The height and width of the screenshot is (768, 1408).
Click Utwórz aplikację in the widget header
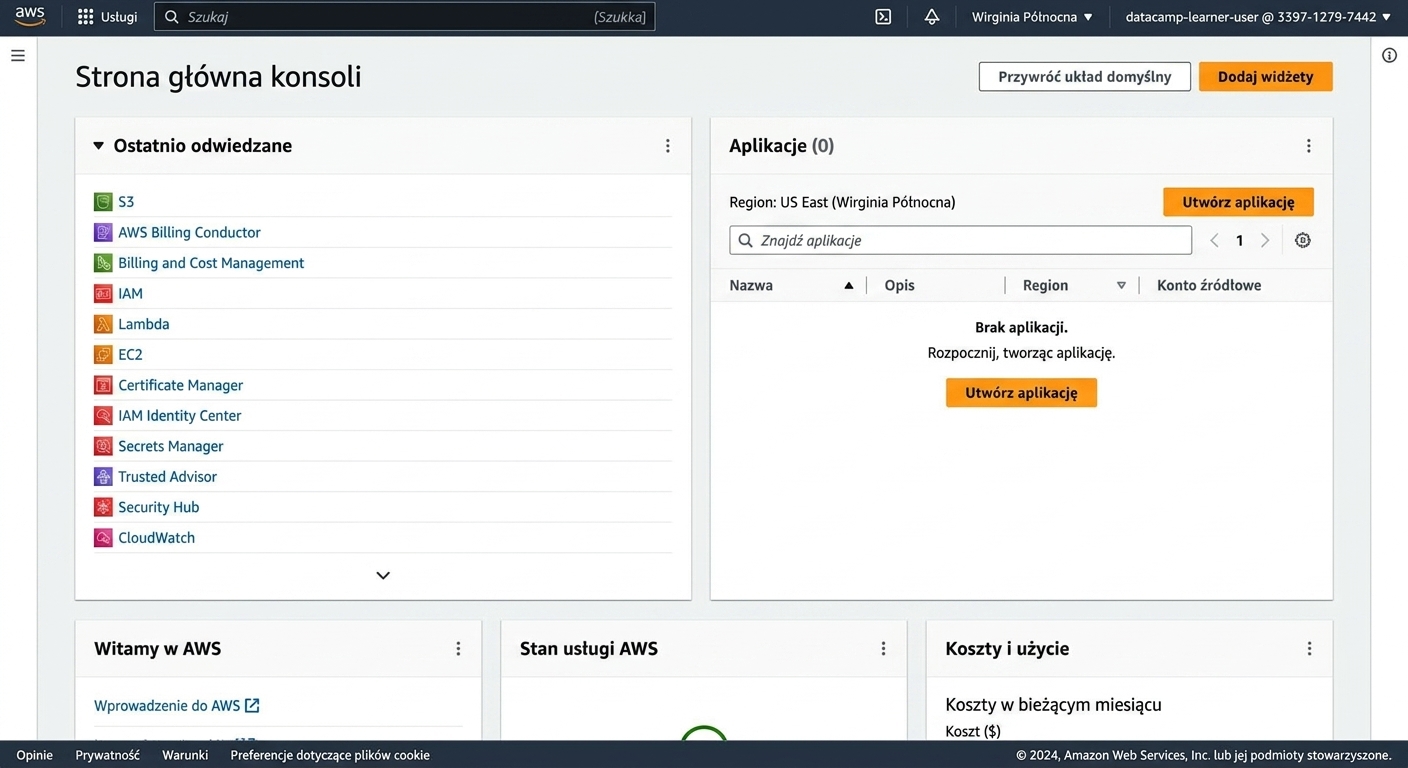pyautogui.click(x=1238, y=202)
